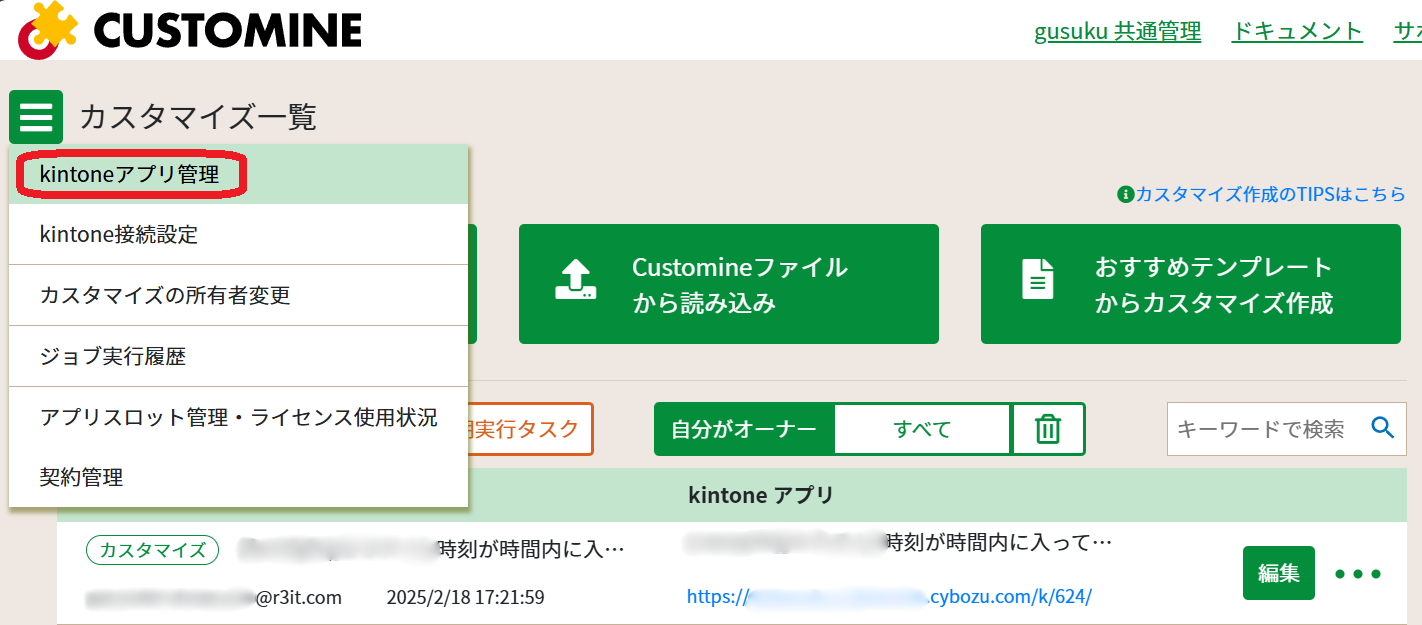Click Customineファイルから読み込み button
1422x625 pixels.
[728, 284]
